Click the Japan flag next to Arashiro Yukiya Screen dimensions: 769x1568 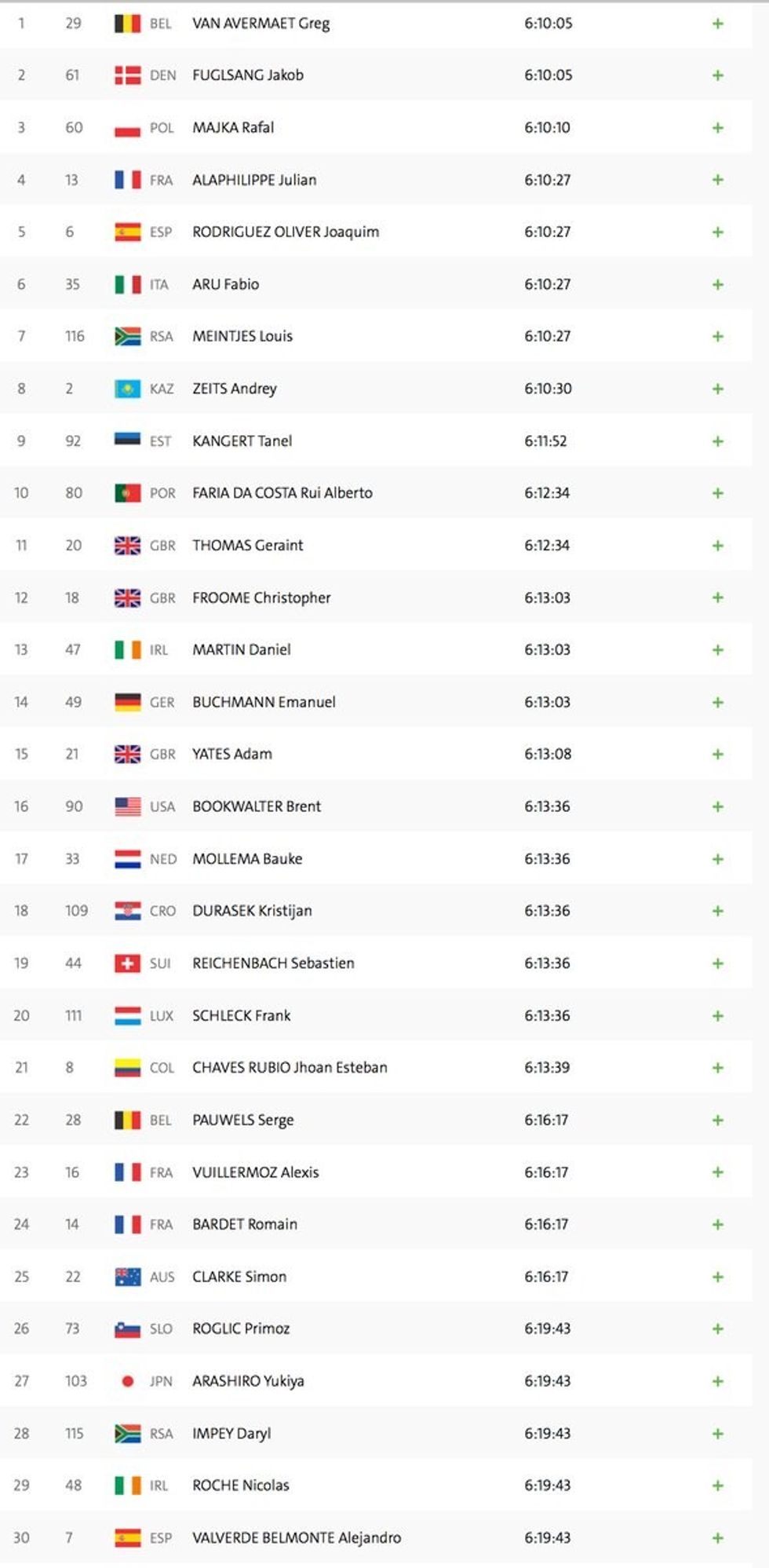click(x=127, y=1381)
